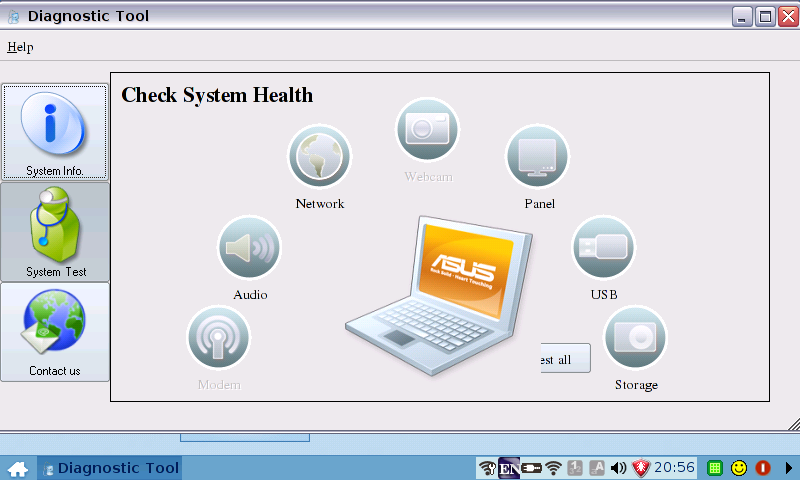Click the Modem test icon
This screenshot has width=800, height=480.
click(218, 338)
